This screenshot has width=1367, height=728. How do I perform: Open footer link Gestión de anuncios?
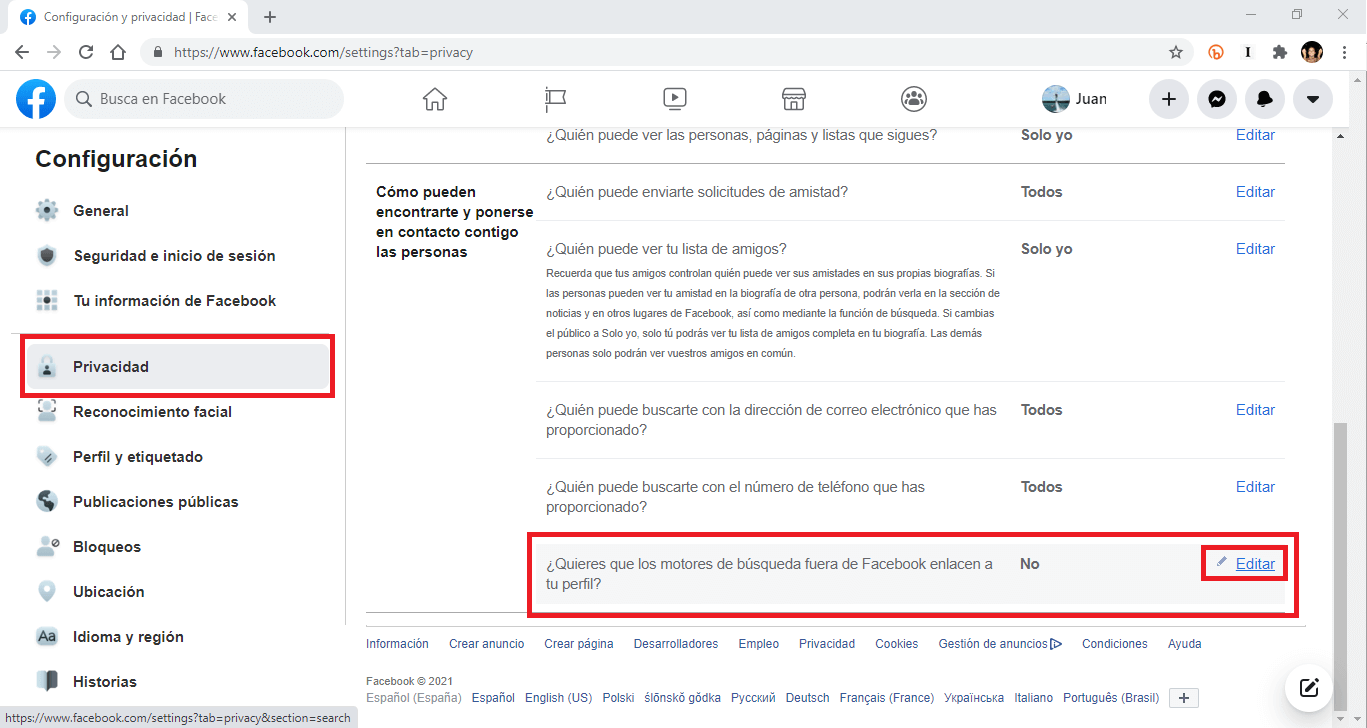coord(1000,644)
